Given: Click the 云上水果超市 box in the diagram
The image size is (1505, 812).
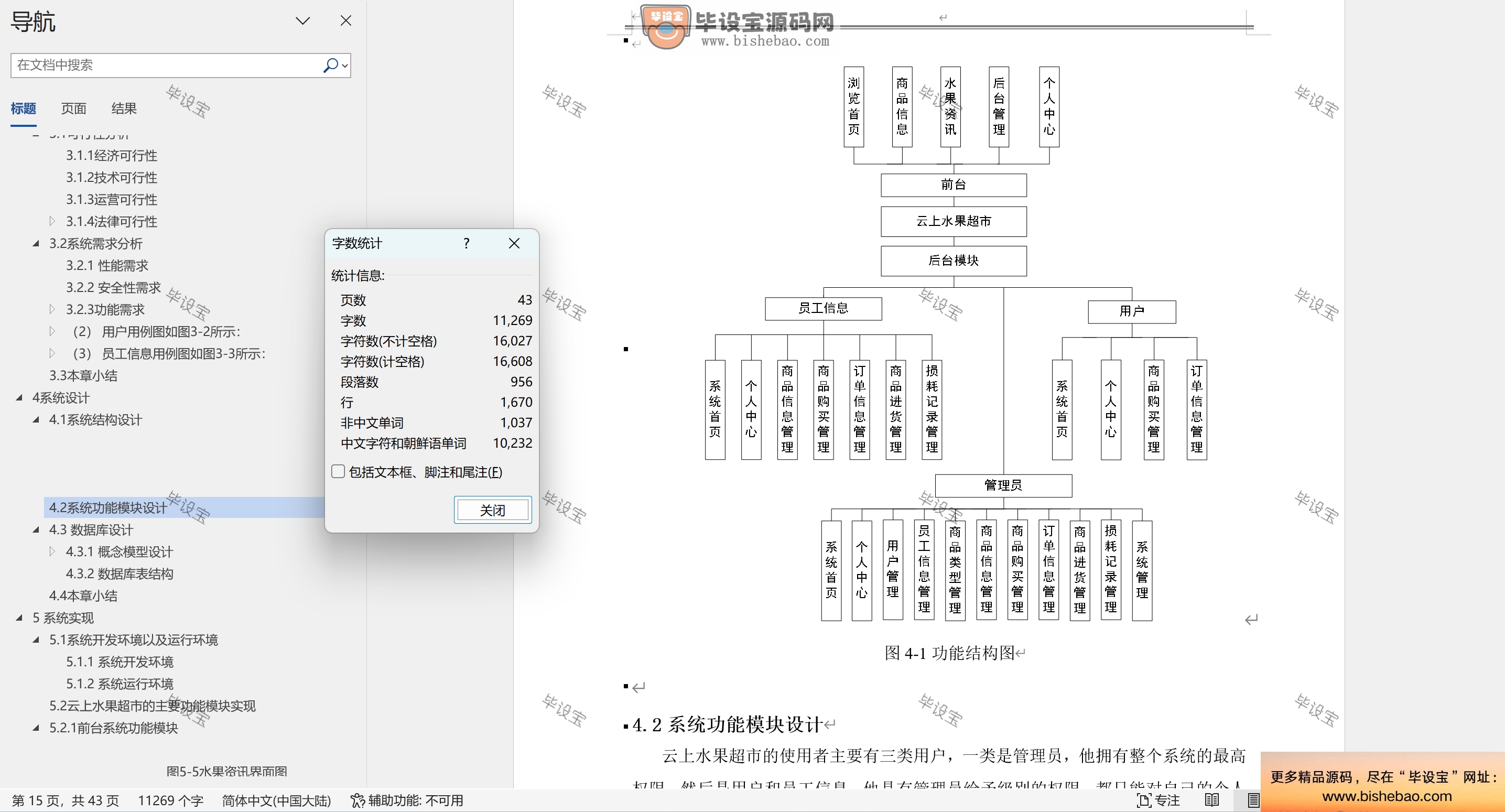Looking at the screenshot, I should [954, 221].
